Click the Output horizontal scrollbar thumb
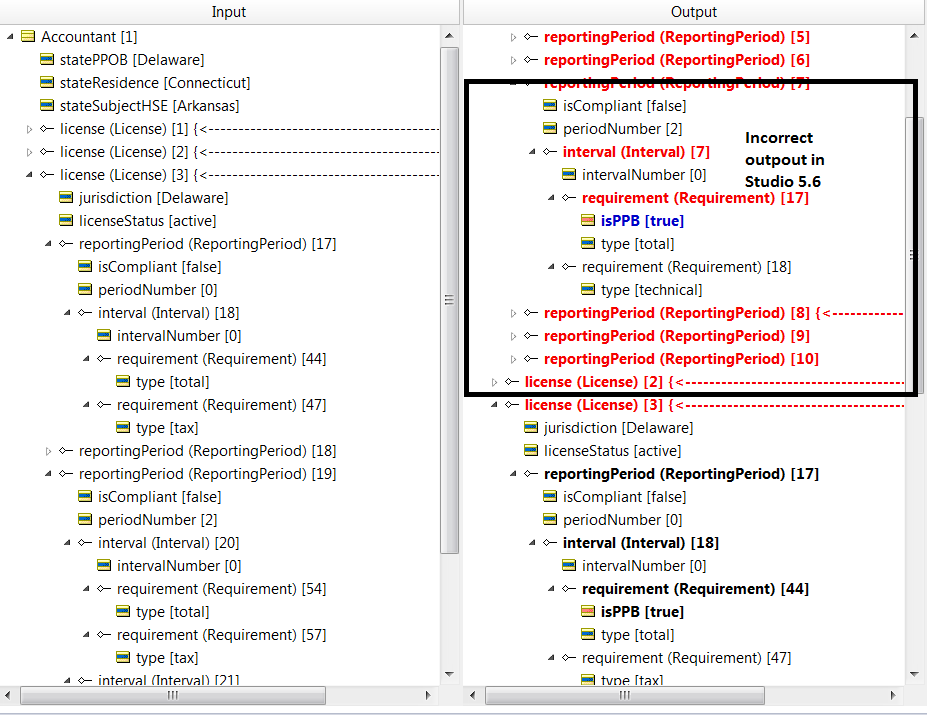The image size is (927, 715). click(x=625, y=695)
